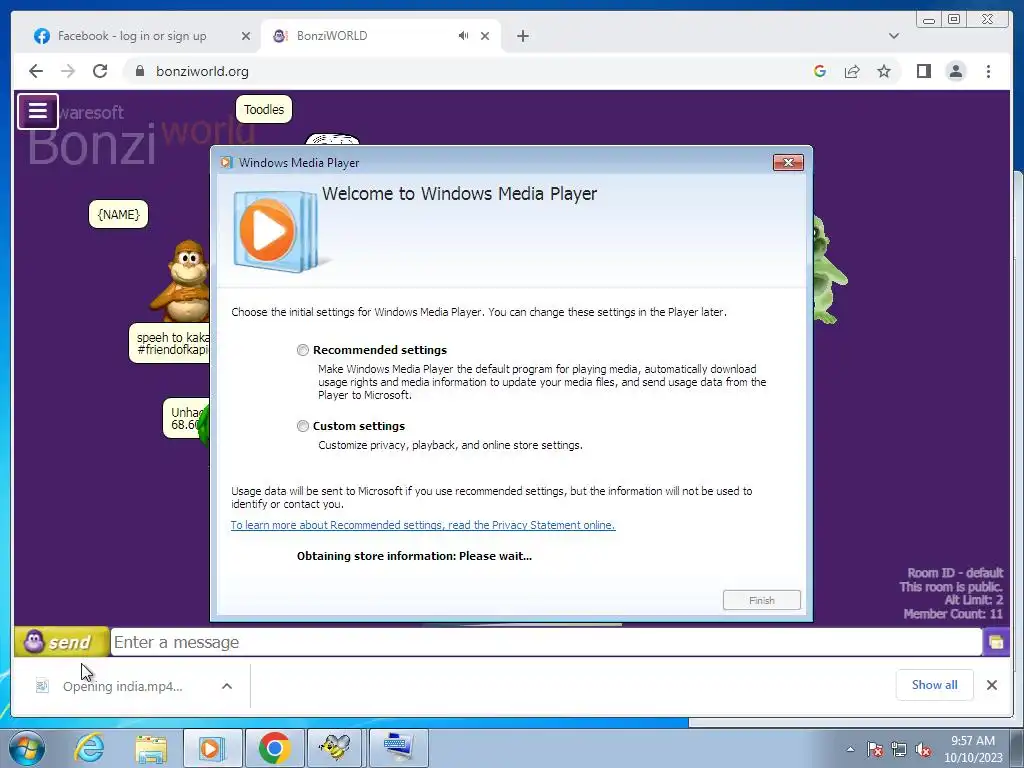Close the downloads bar
Screen dimensions: 1024x768
pos(991,685)
